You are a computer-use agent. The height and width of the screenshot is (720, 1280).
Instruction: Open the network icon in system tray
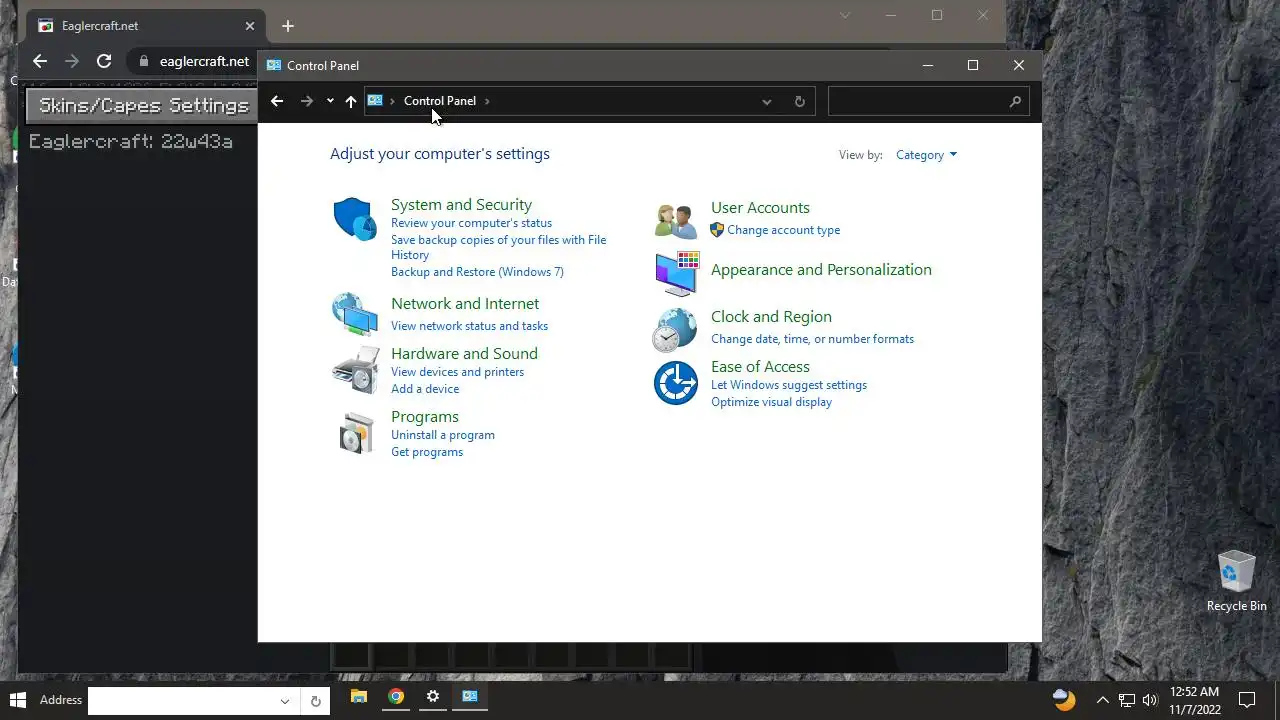click(x=1127, y=700)
